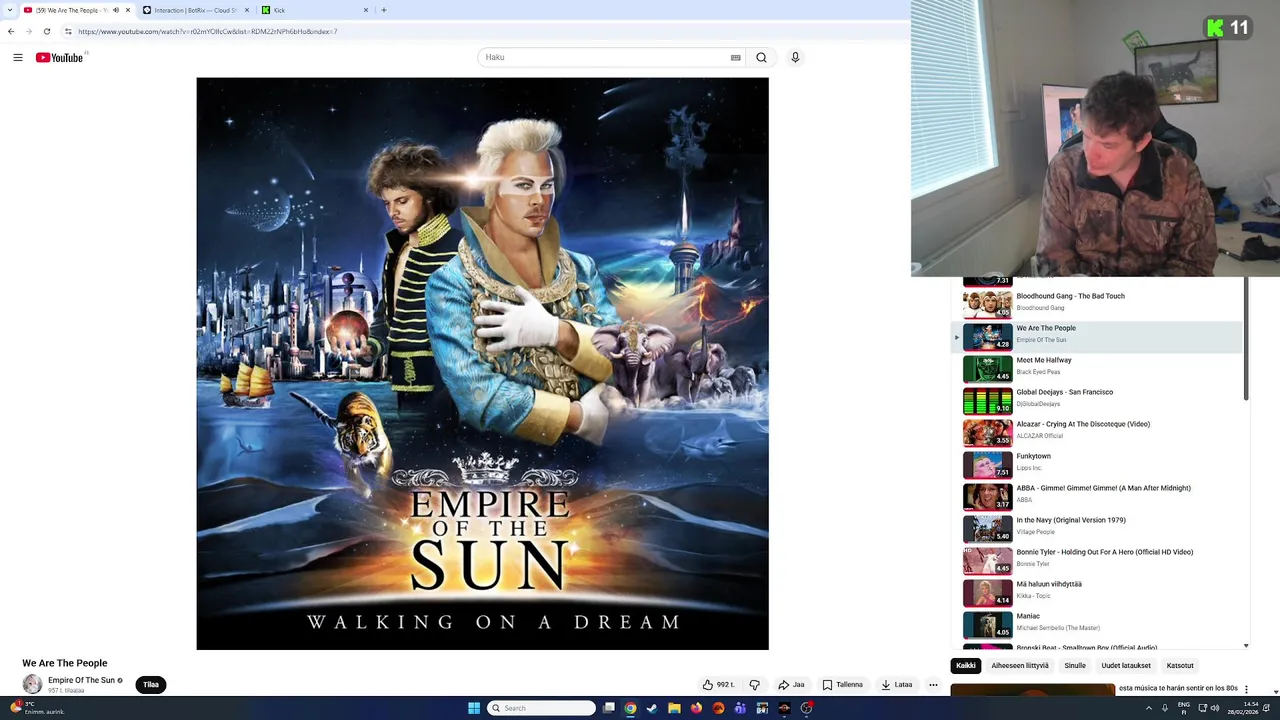Pause the video by clicking album art
This screenshot has width=1280, height=720.
482,364
